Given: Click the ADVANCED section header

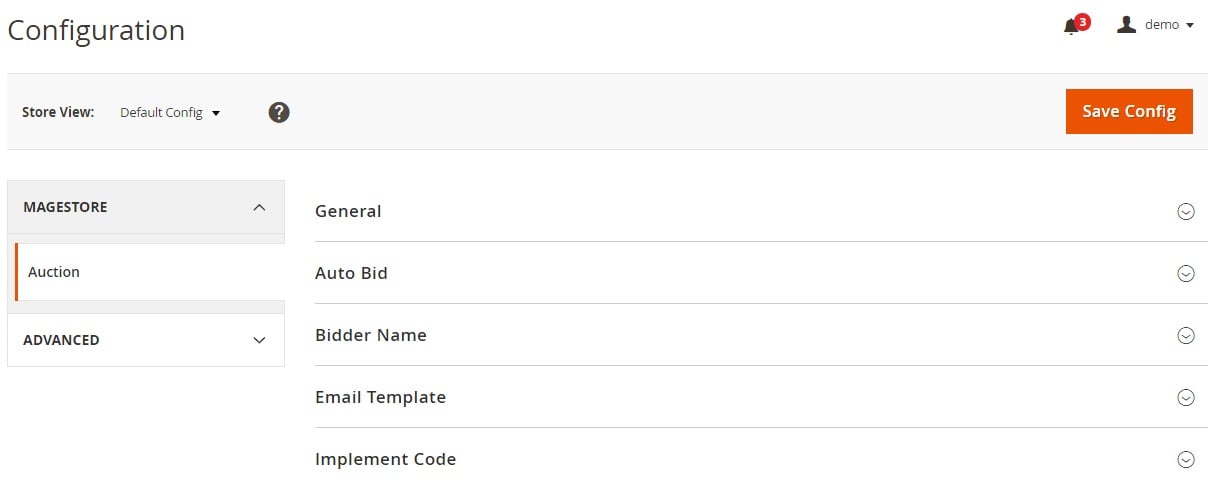Looking at the screenshot, I should (146, 340).
